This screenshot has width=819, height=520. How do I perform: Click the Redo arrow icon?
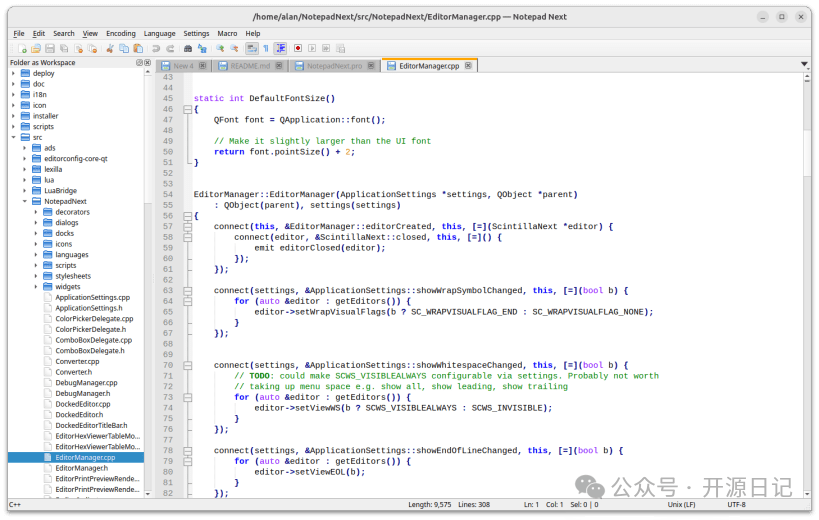coord(170,49)
